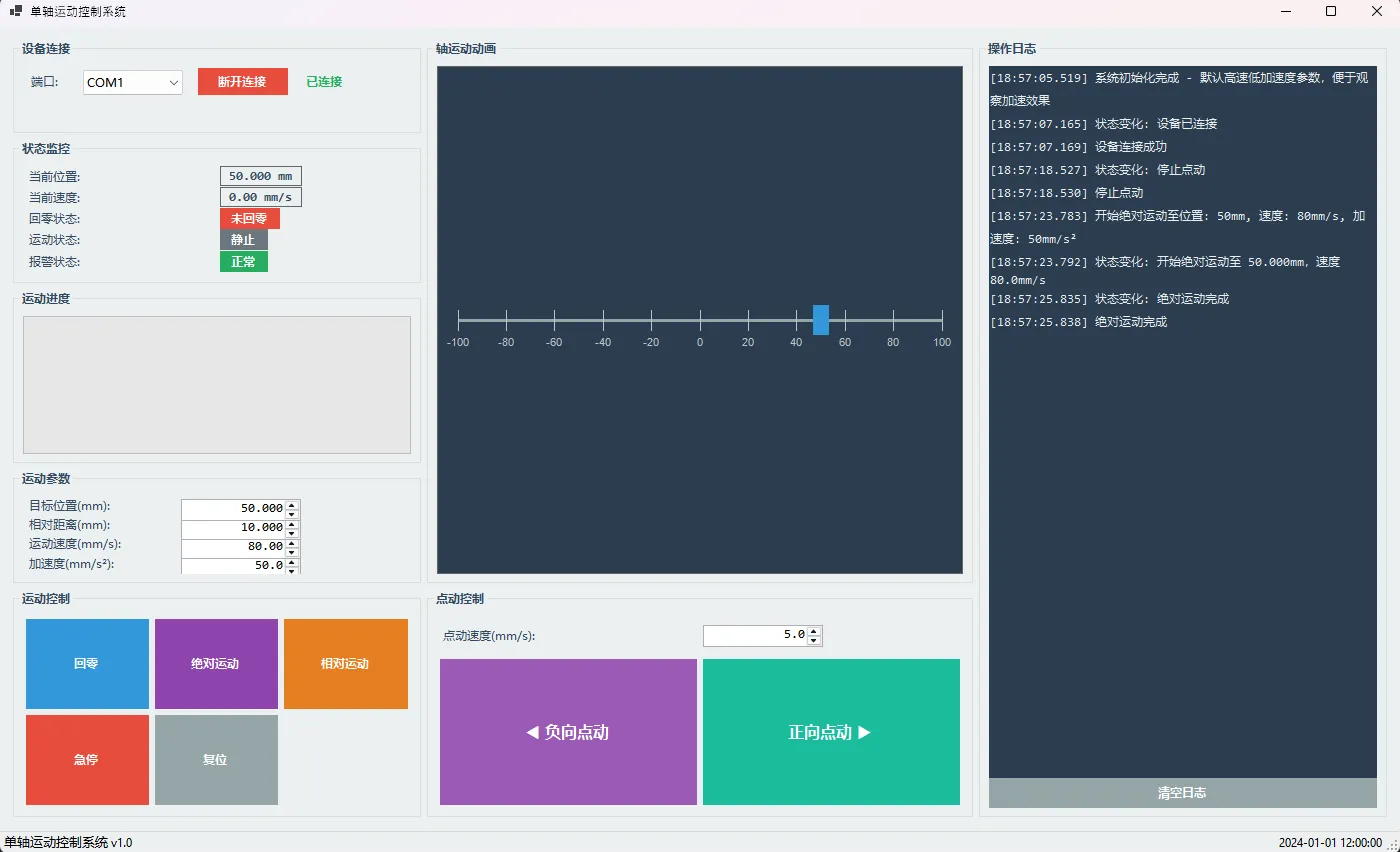
Task: Click the 未回零 homing status indicator
Action: click(x=249, y=218)
